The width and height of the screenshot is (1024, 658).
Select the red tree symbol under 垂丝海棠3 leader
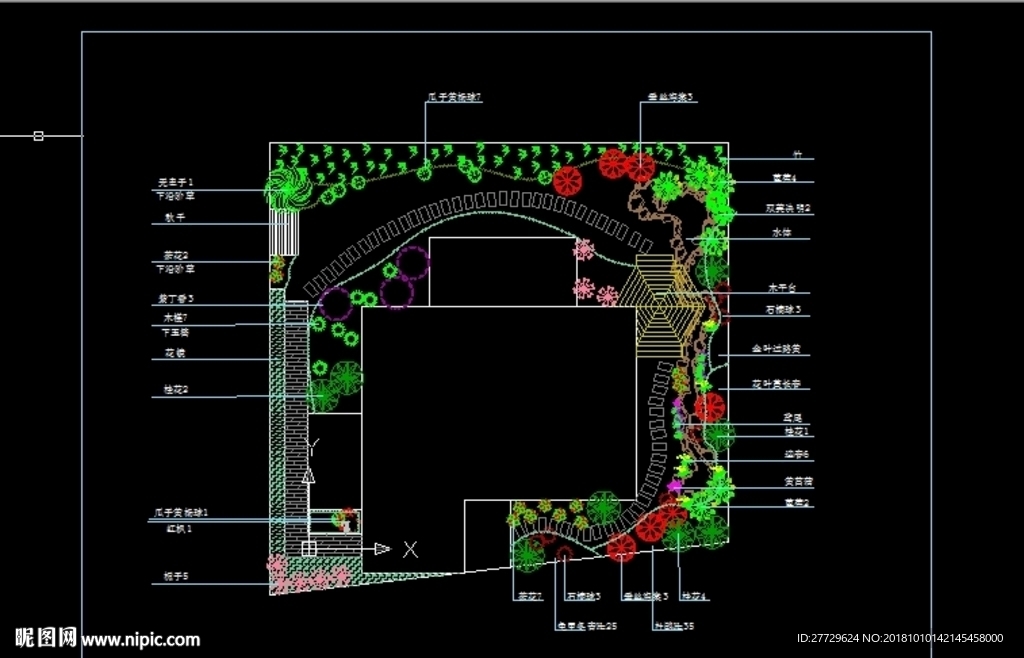pos(640,168)
